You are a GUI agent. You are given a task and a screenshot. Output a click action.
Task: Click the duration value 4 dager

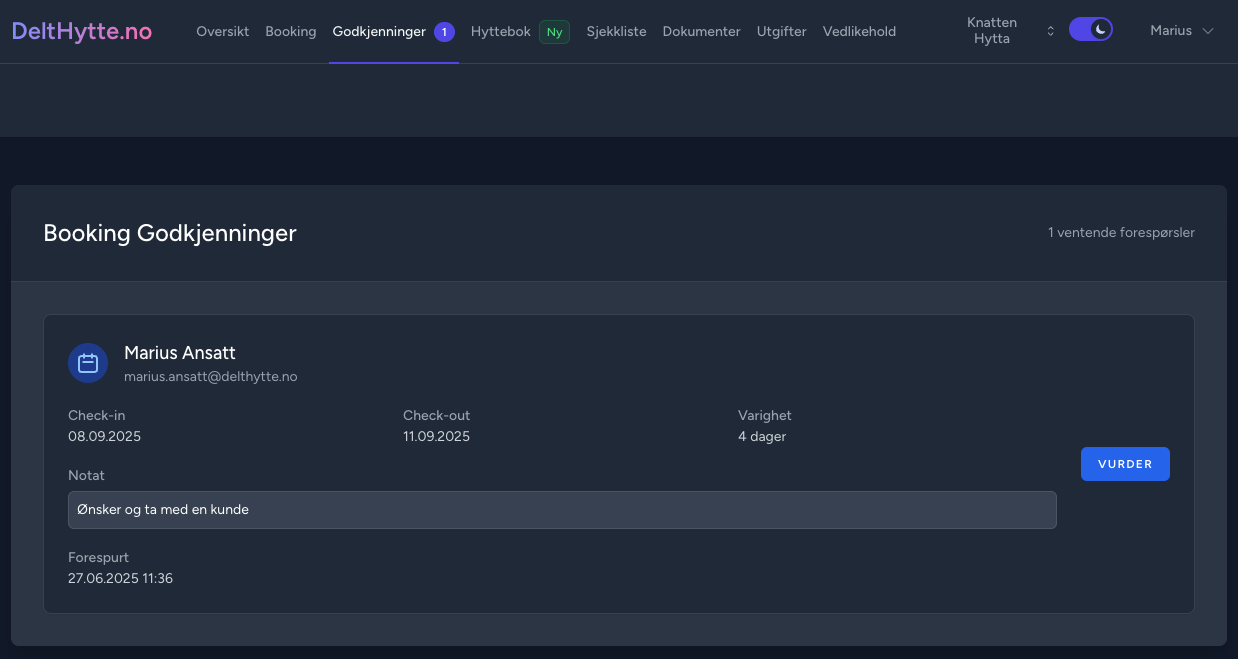tap(762, 436)
